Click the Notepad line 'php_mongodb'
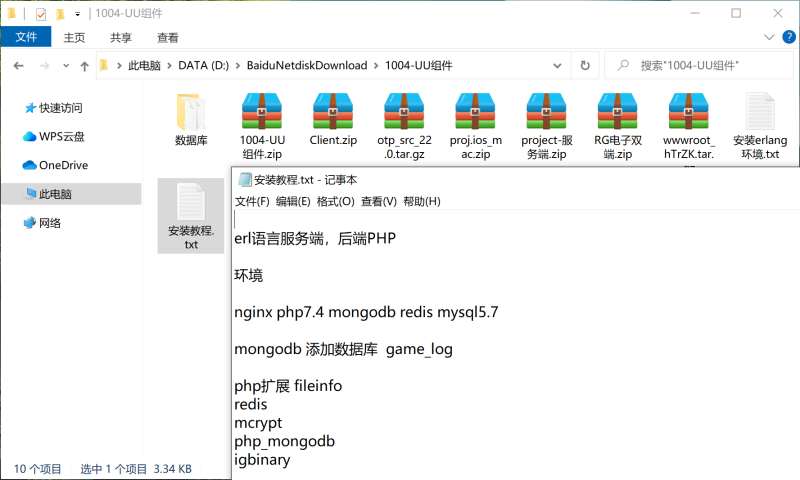The width and height of the screenshot is (800, 480). pos(284,441)
